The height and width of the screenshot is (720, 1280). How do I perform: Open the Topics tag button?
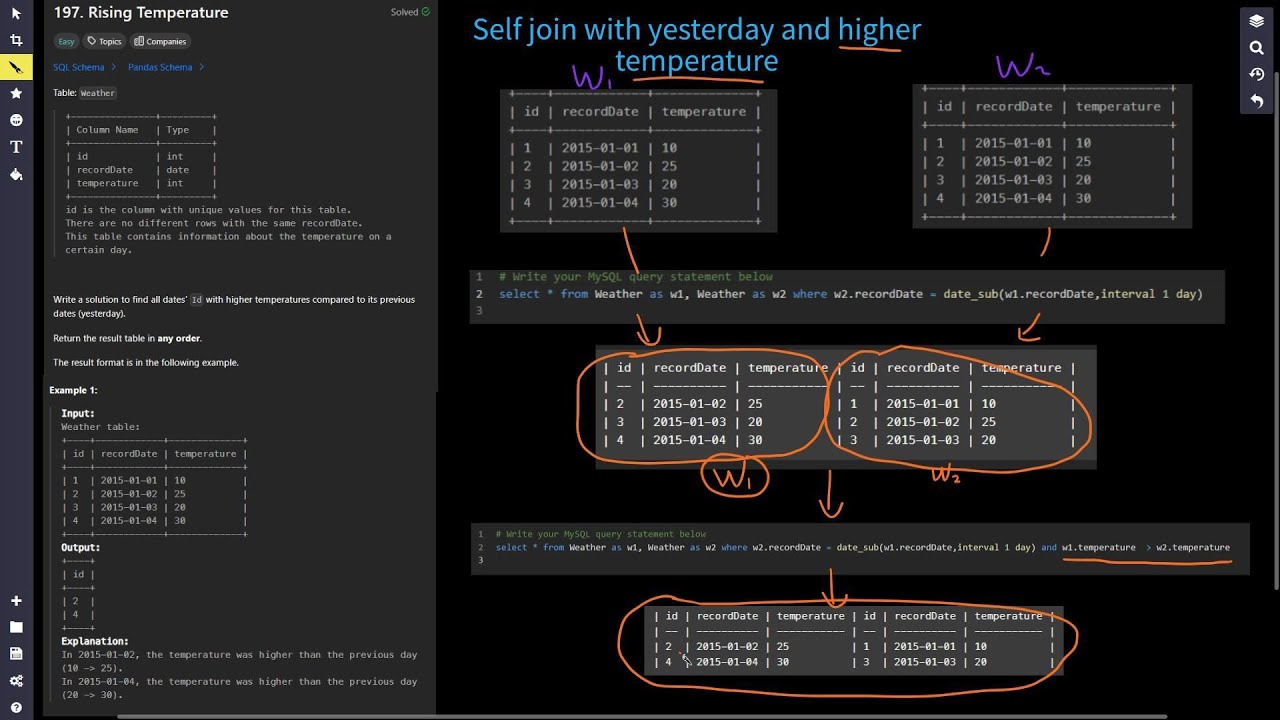(104, 41)
